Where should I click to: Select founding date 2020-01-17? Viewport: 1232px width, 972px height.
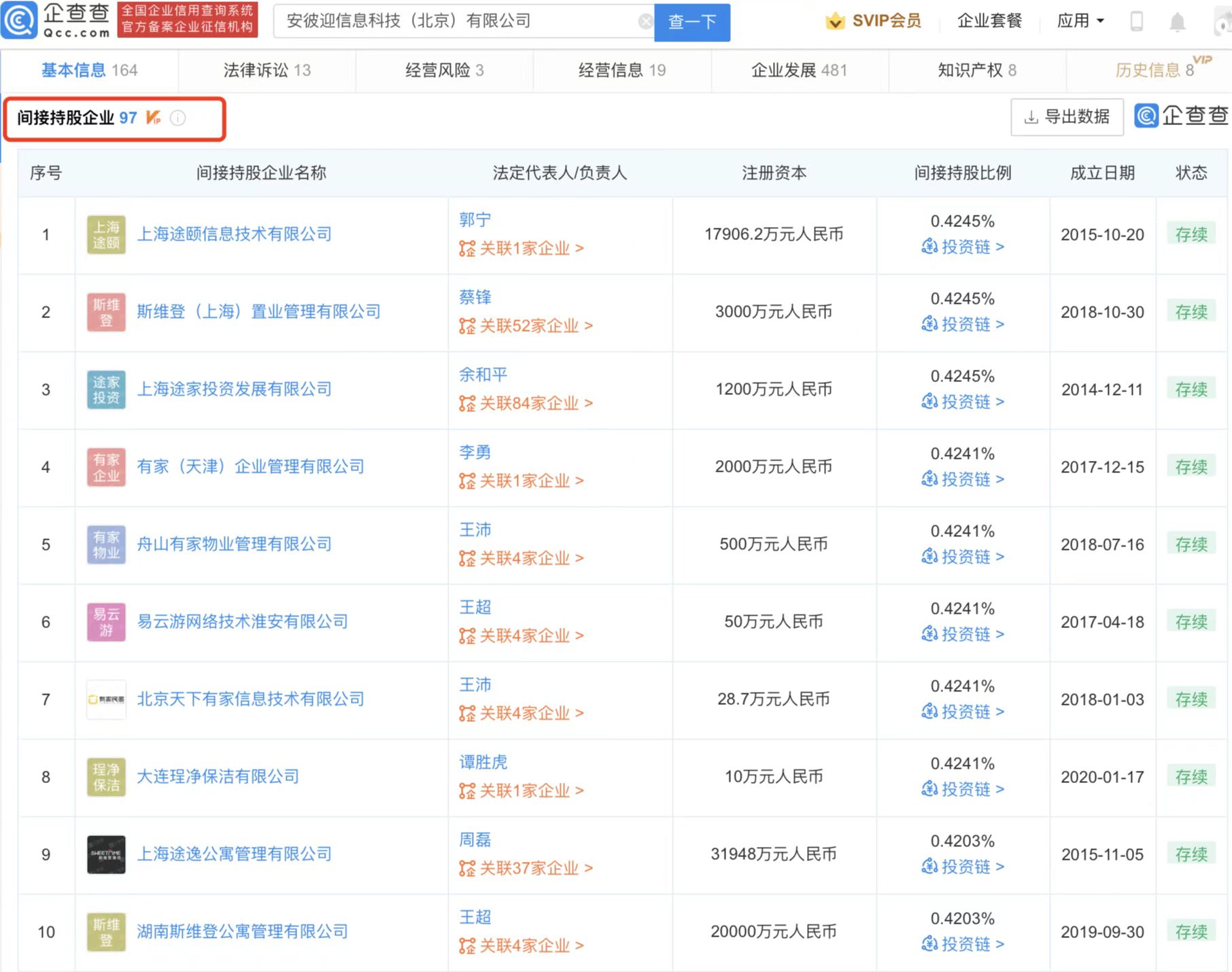(x=1102, y=777)
